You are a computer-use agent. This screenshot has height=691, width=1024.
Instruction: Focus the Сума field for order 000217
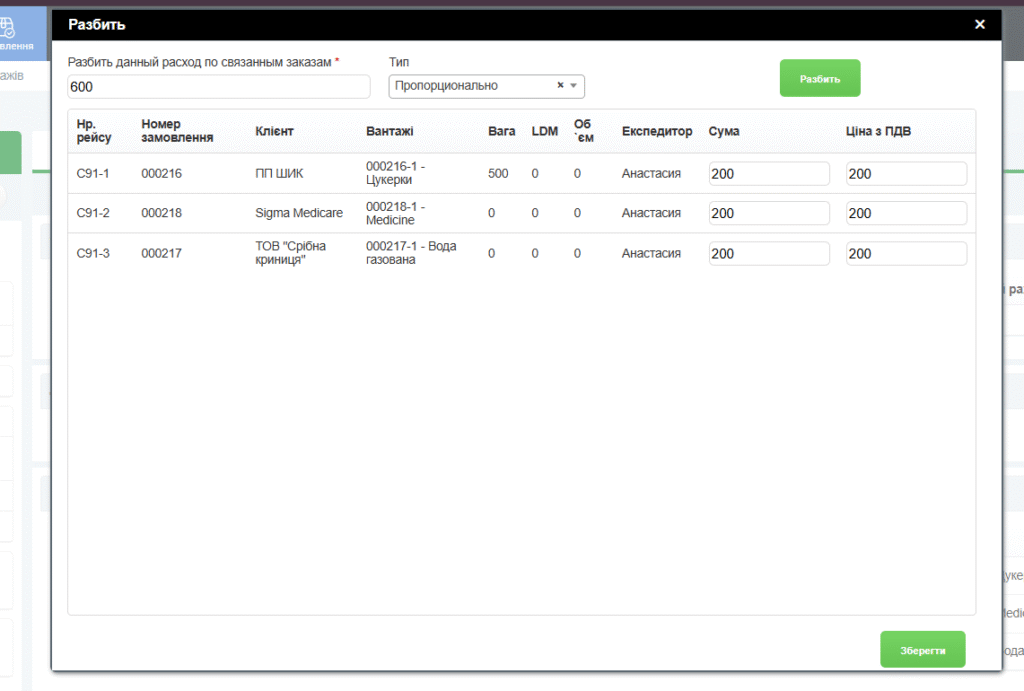tap(769, 253)
